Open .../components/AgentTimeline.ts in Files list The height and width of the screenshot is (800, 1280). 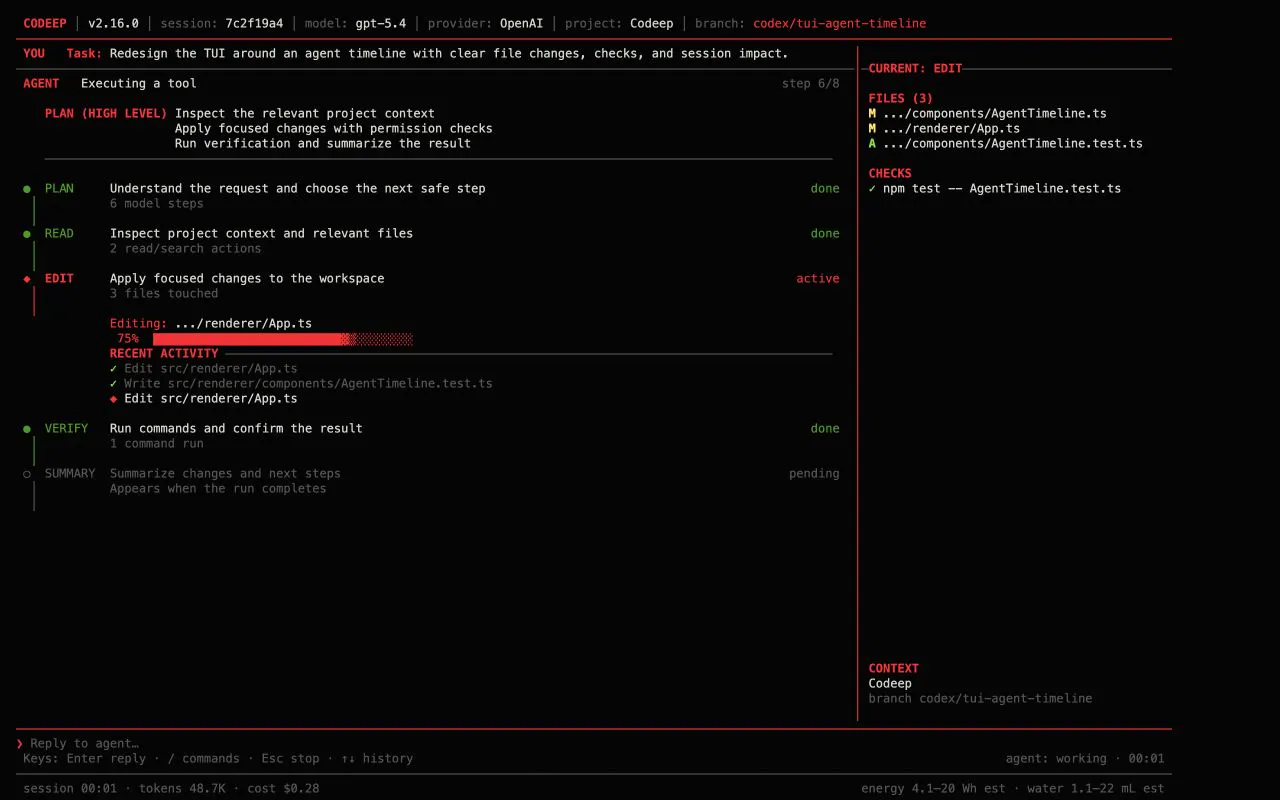point(995,114)
